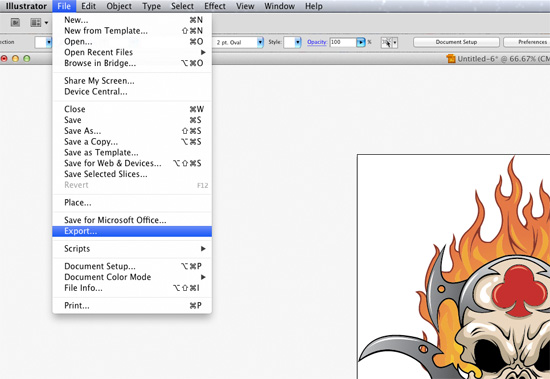Expand the Open Recent Files submenu
Image resolution: width=550 pixels, height=379 pixels.
[132, 52]
